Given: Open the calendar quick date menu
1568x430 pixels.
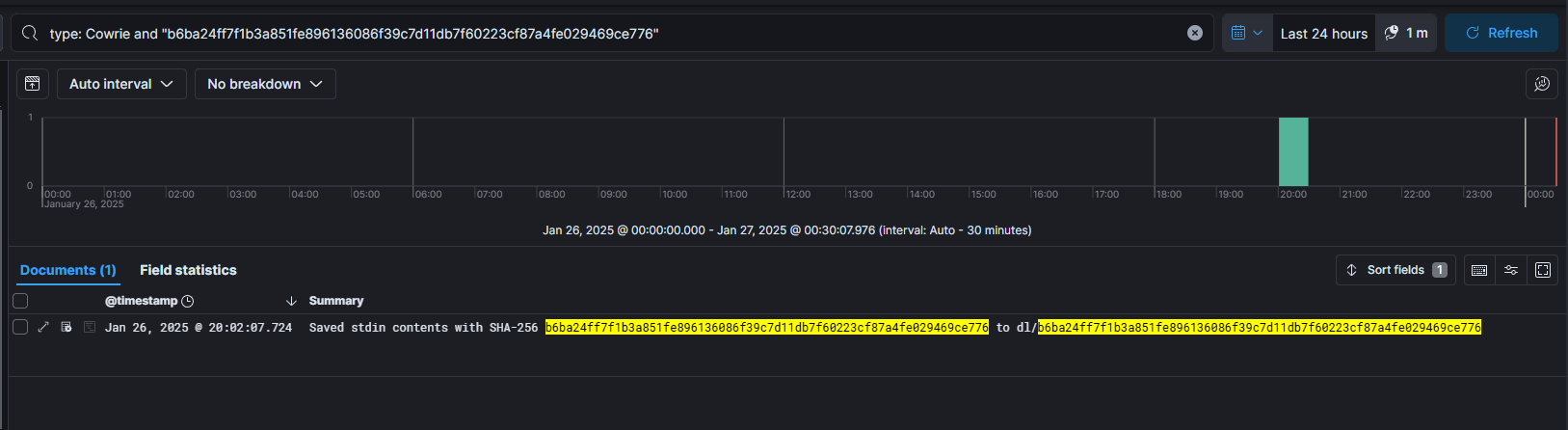Looking at the screenshot, I should (1246, 33).
